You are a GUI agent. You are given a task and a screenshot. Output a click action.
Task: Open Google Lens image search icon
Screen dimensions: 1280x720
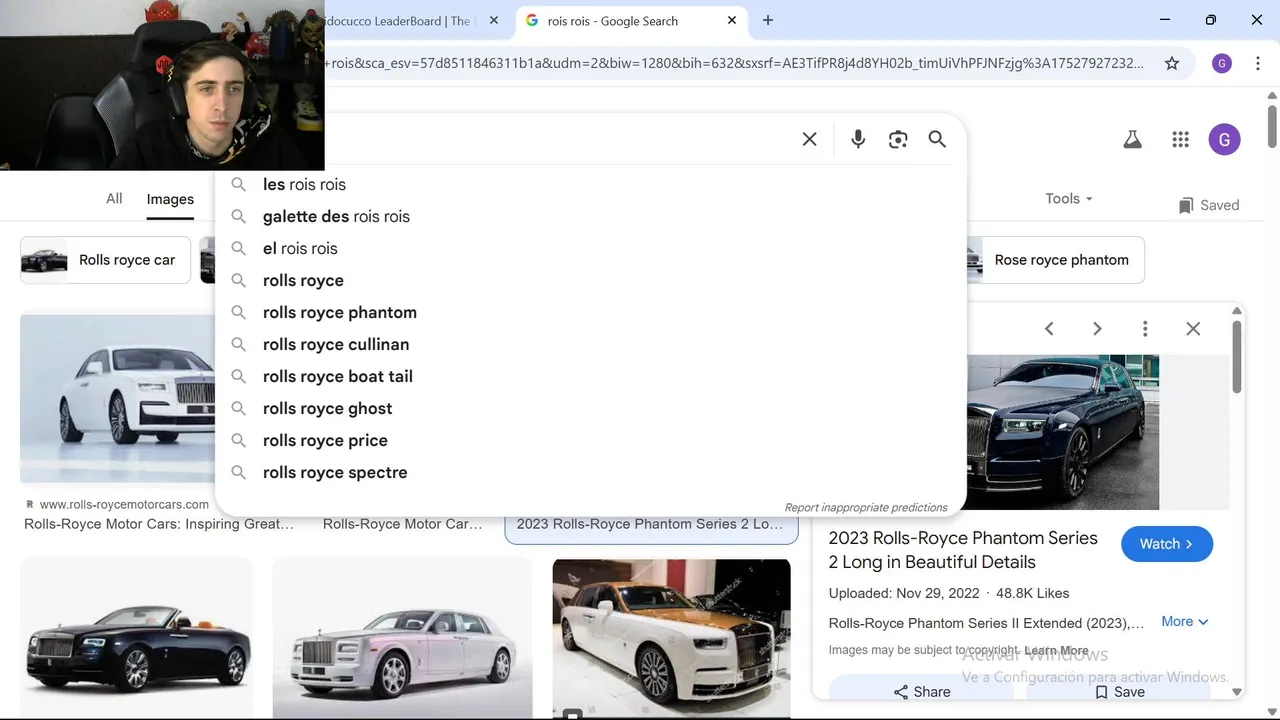click(x=898, y=139)
